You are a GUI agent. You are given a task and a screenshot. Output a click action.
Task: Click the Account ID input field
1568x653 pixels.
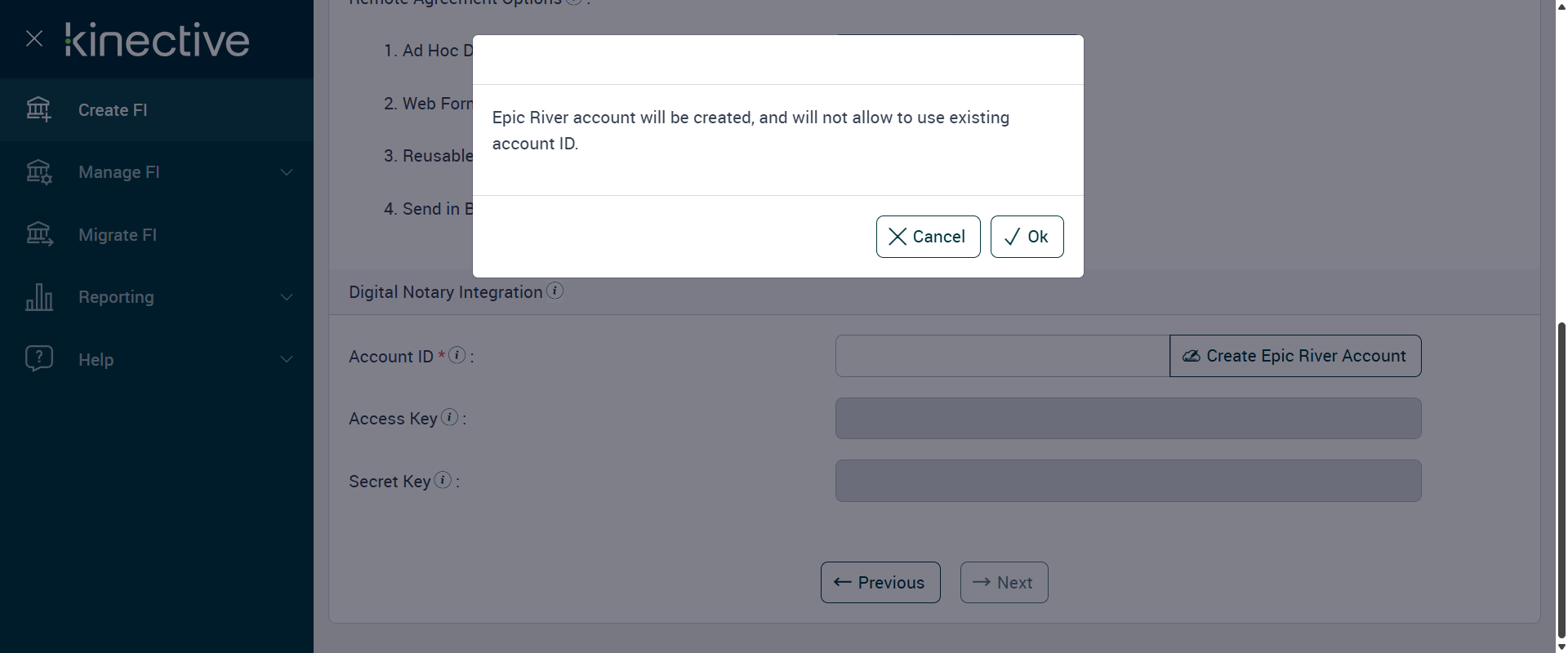pos(1002,356)
